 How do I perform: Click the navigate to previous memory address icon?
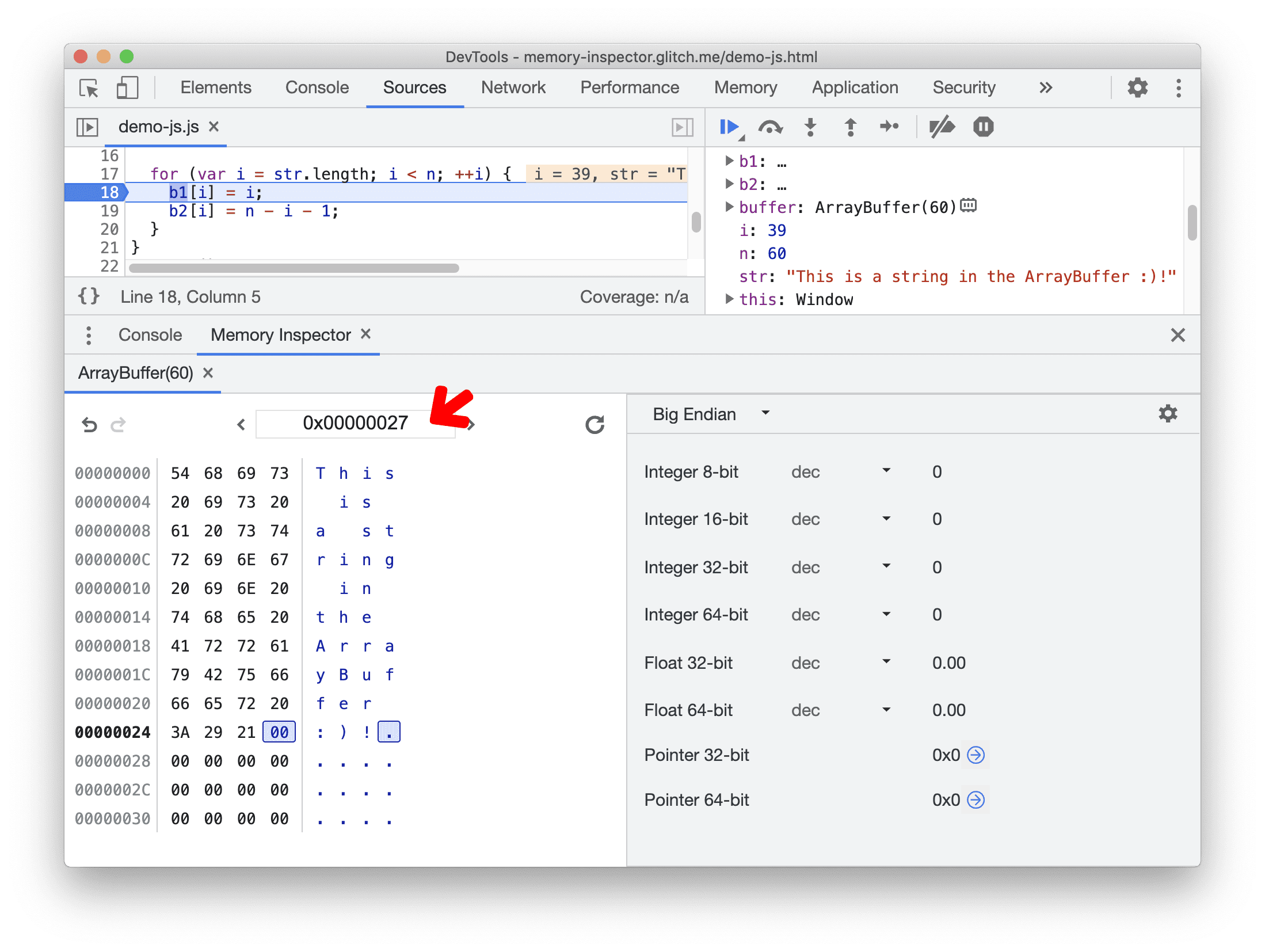click(239, 421)
